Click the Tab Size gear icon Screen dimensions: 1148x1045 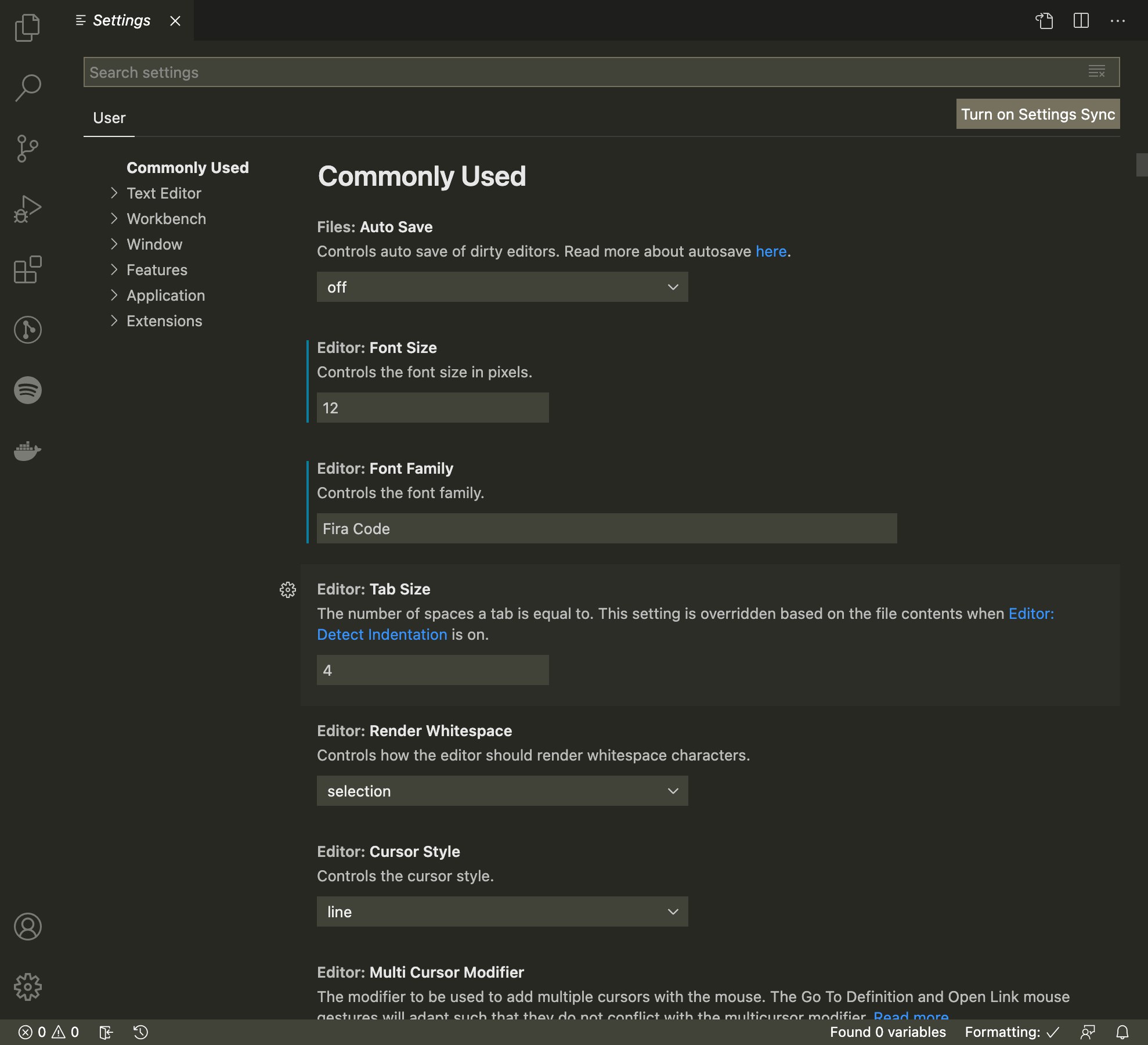click(288, 590)
